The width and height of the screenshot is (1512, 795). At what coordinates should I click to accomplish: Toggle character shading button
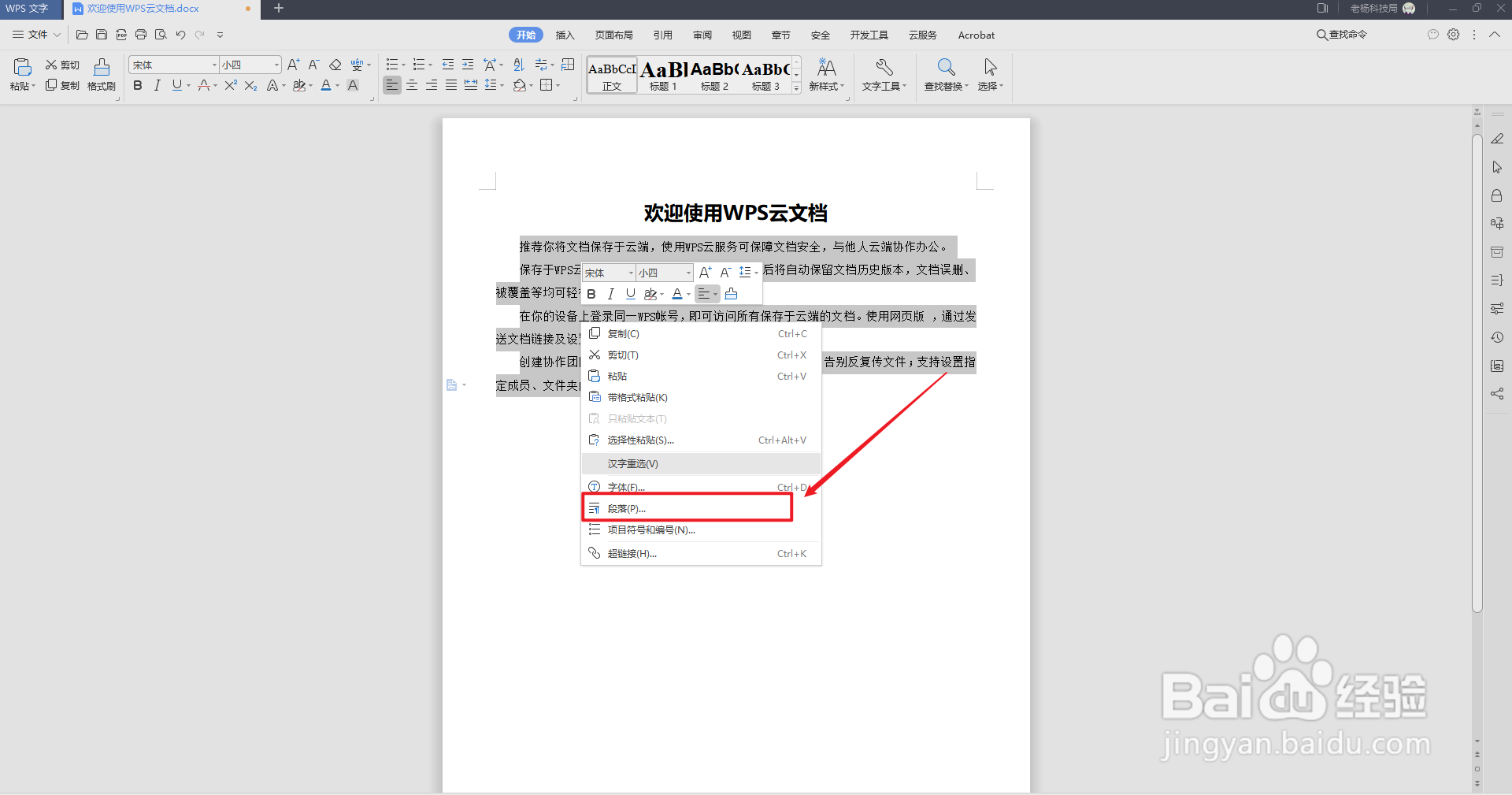[353, 85]
